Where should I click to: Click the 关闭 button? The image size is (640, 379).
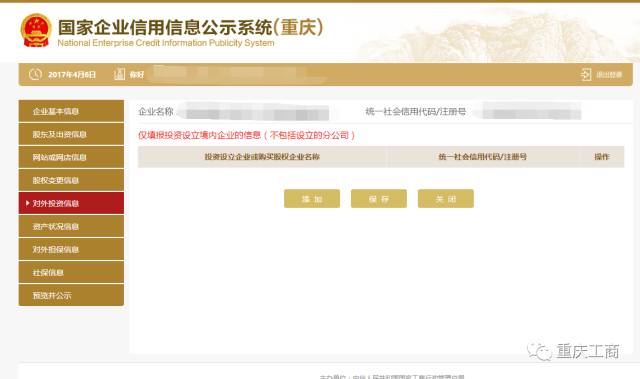coord(446,199)
